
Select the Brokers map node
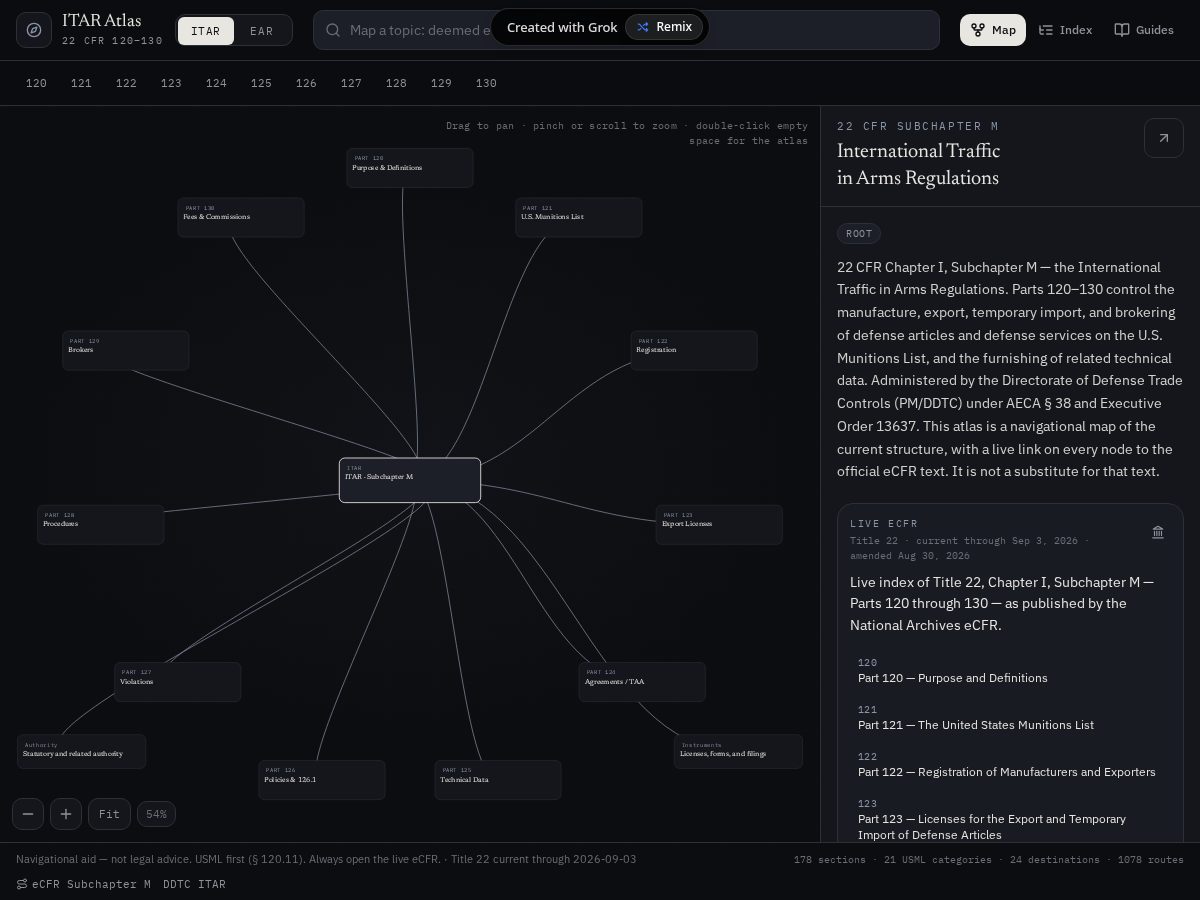click(x=126, y=350)
